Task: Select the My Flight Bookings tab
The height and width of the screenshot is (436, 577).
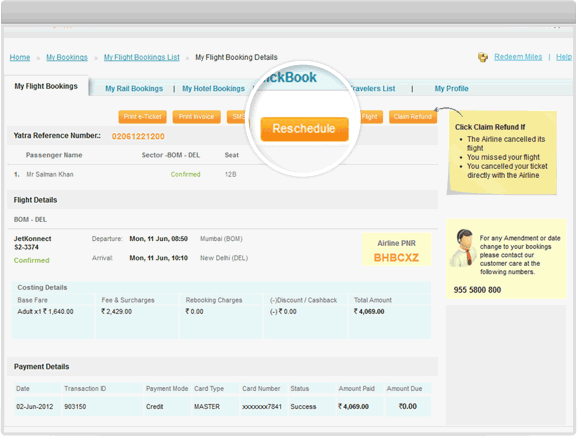Action: point(46,86)
